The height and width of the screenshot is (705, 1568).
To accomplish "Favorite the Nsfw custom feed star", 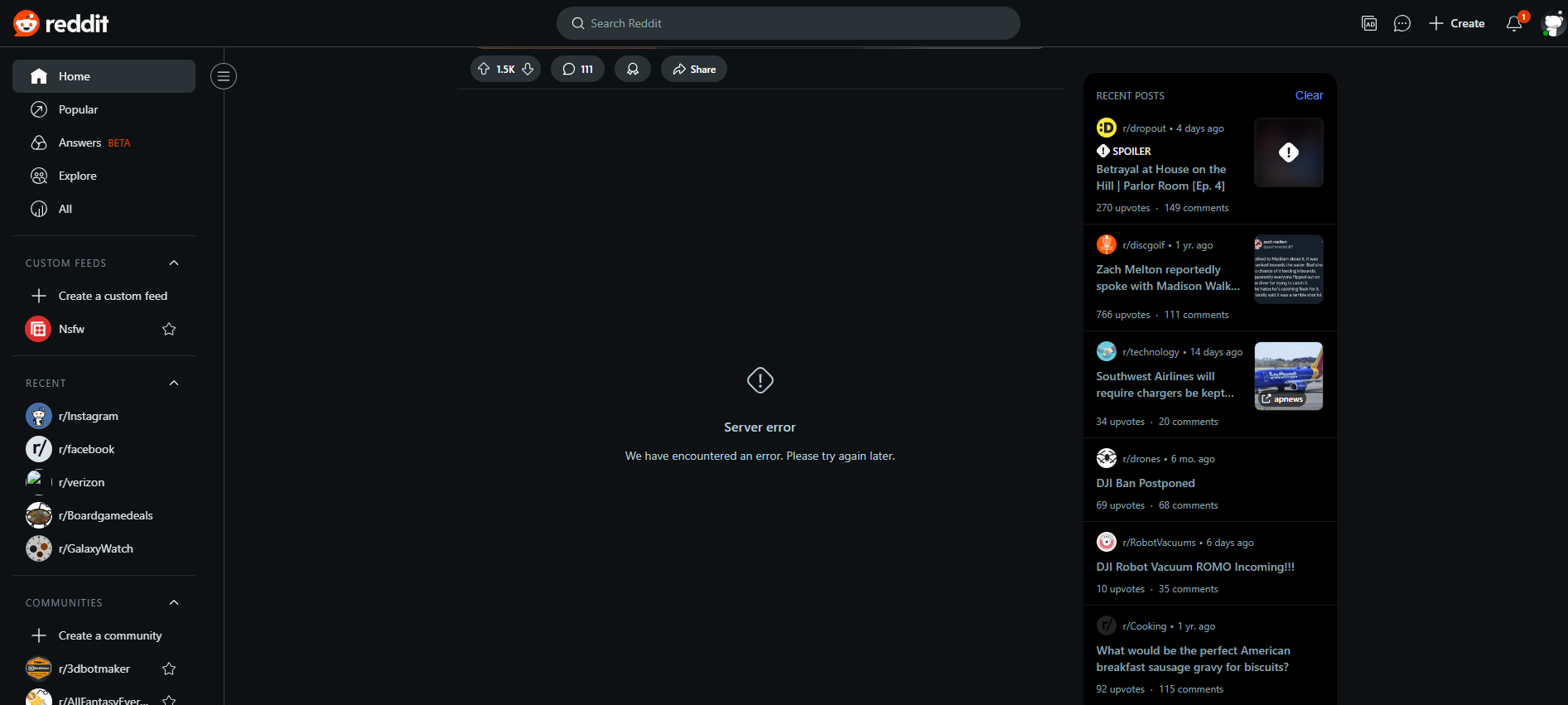I will click(x=169, y=329).
